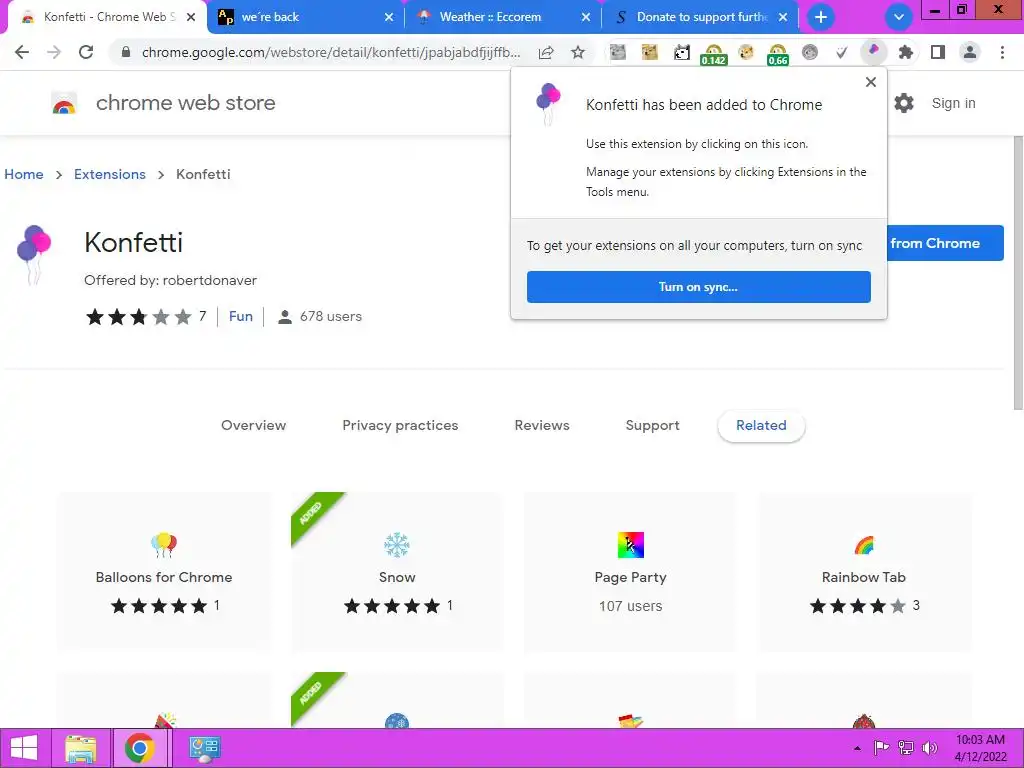1024x768 pixels.
Task: Open web store settings gear
Action: pyautogui.click(x=904, y=103)
